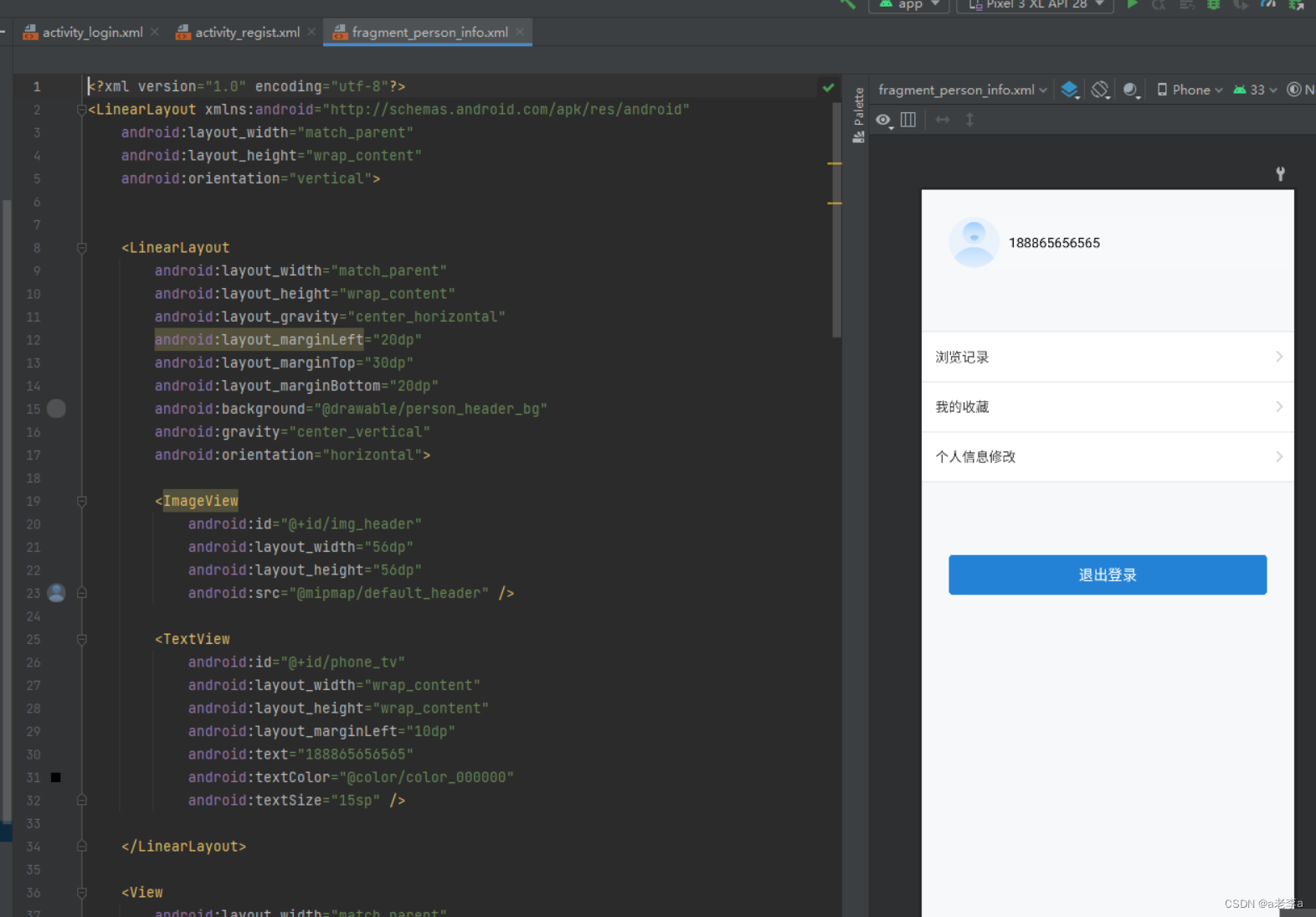1316x917 pixels.
Task: Click the green inspection checkmark icon
Action: pos(828,87)
